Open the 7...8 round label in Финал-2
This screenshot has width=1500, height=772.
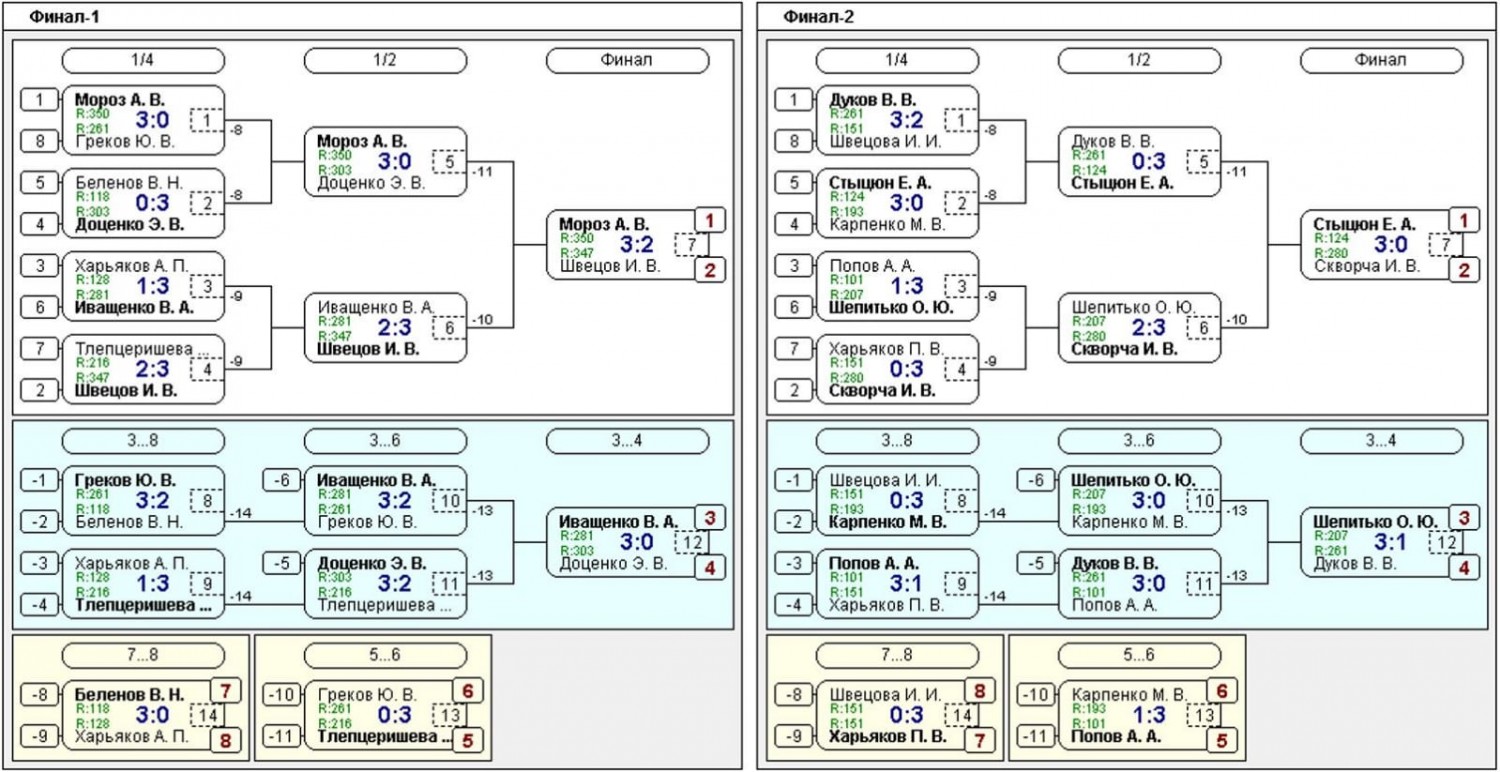point(897,655)
